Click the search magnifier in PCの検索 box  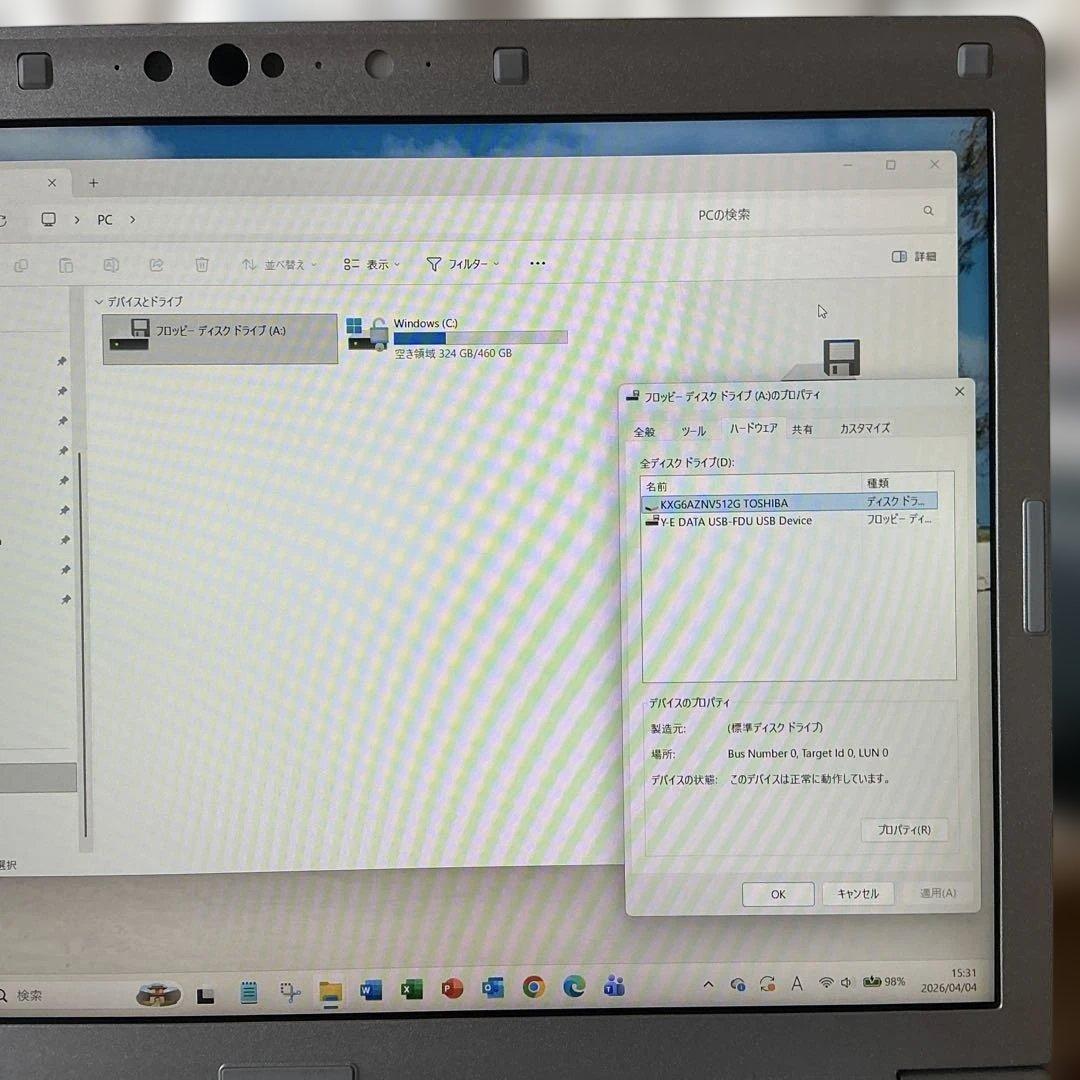tap(928, 211)
